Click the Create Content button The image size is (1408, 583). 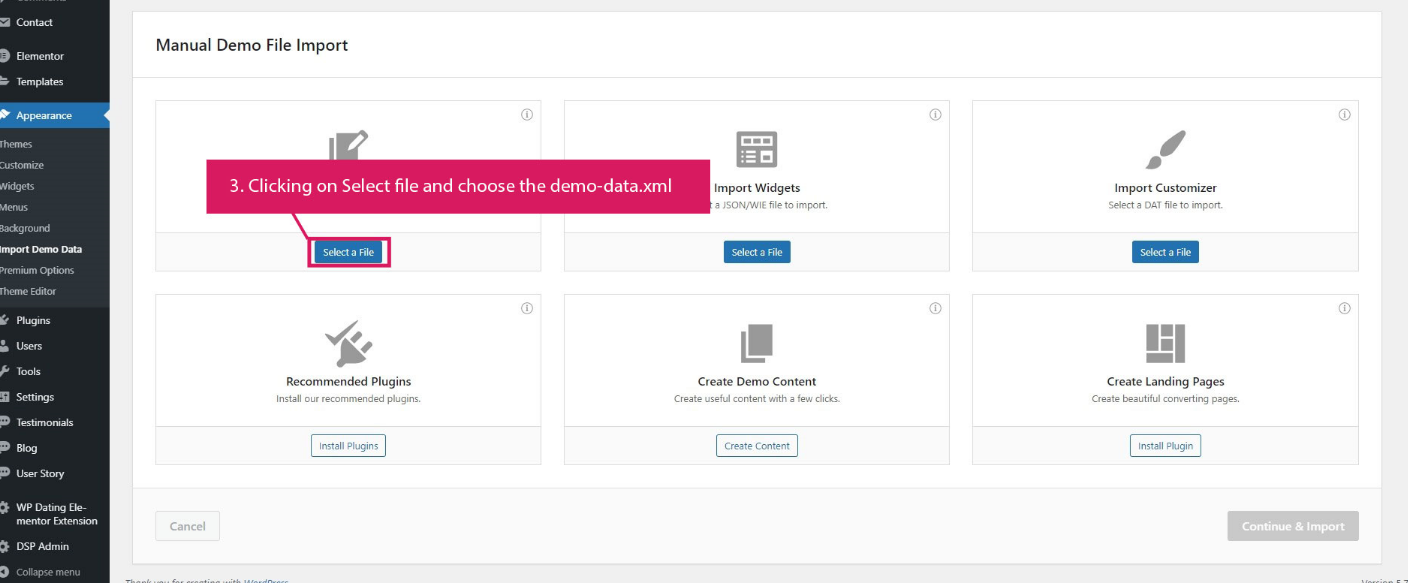(x=757, y=446)
